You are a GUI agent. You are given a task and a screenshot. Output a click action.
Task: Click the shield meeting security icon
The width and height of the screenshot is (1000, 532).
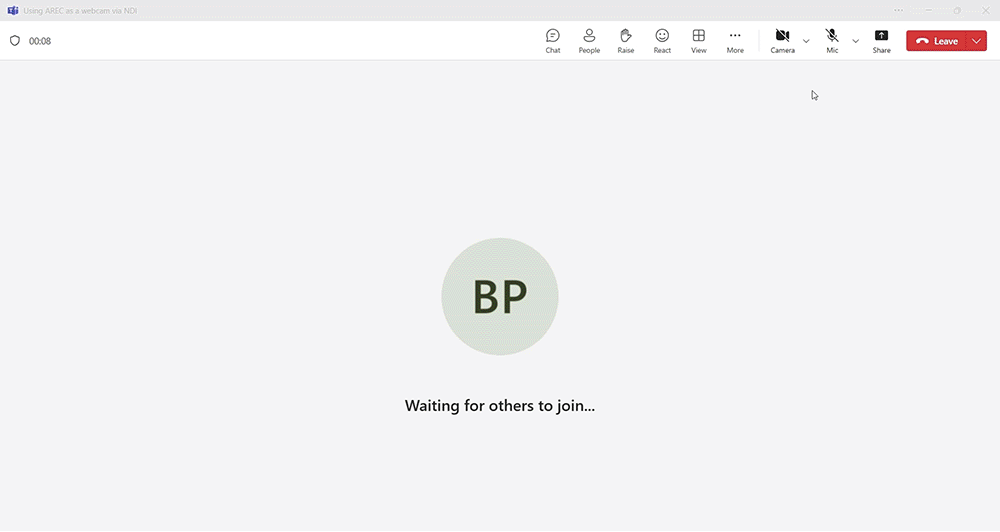(x=15, y=41)
